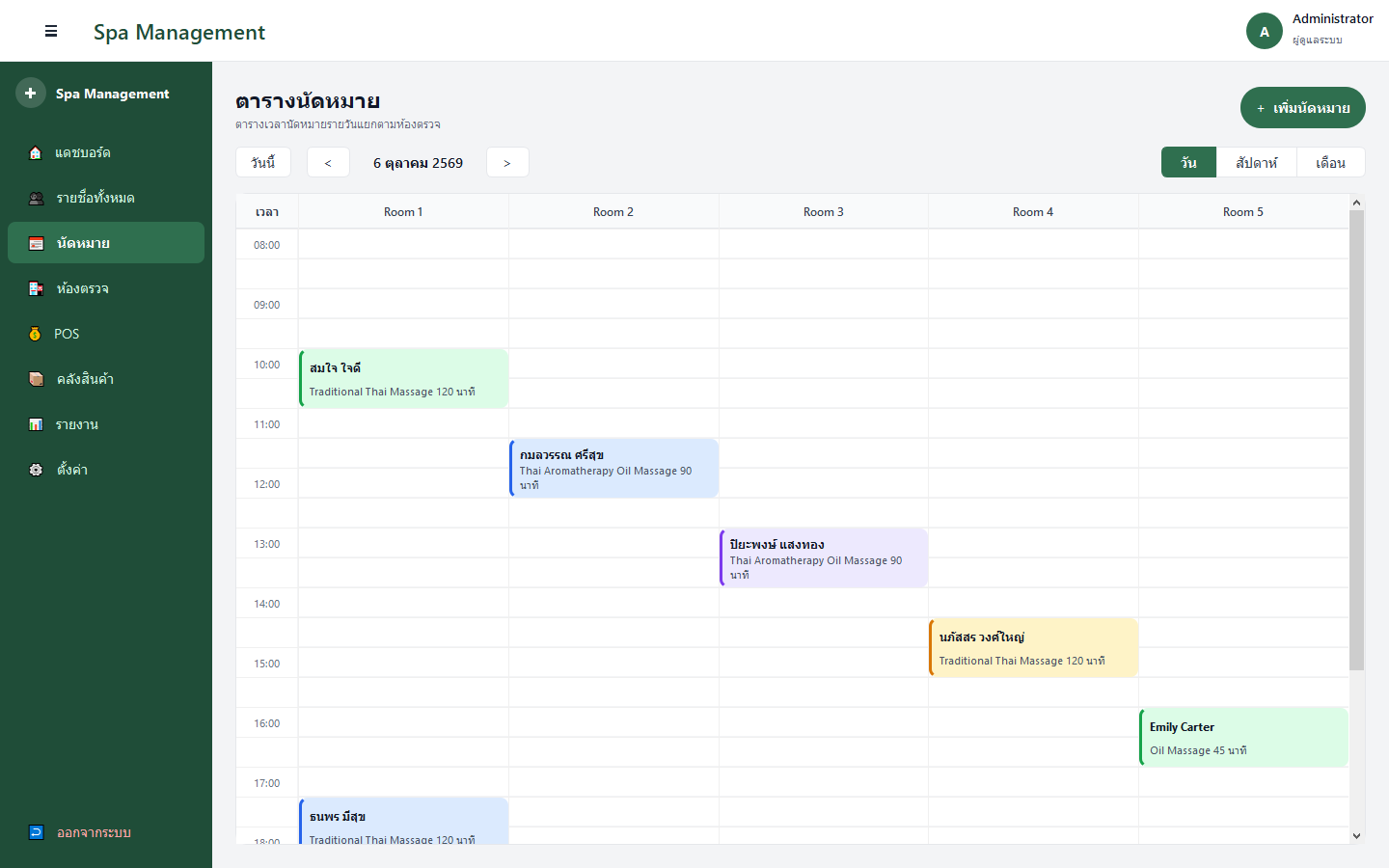Switch to สัปดาห์ week view
This screenshot has width=1389, height=868.
tap(1256, 162)
